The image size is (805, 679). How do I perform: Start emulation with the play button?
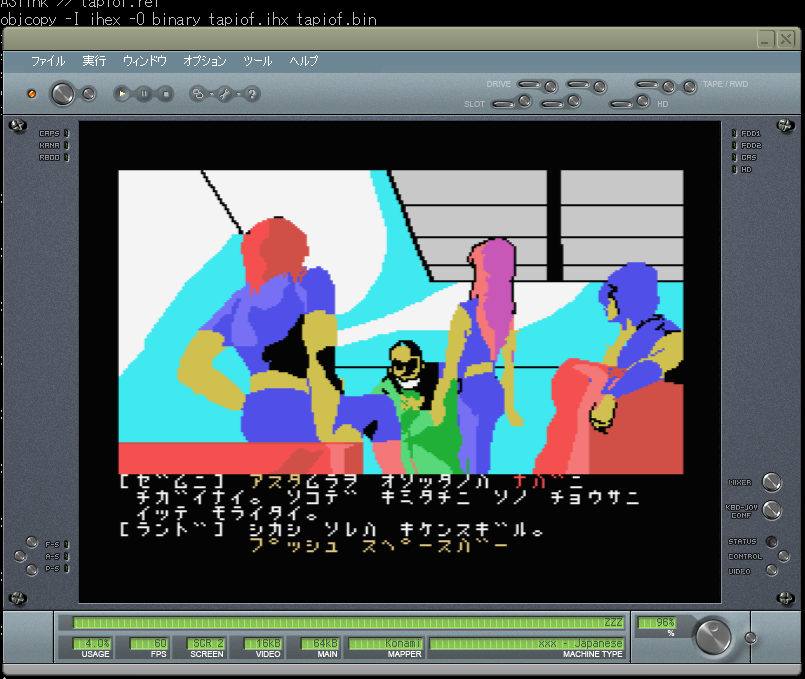(x=122, y=94)
